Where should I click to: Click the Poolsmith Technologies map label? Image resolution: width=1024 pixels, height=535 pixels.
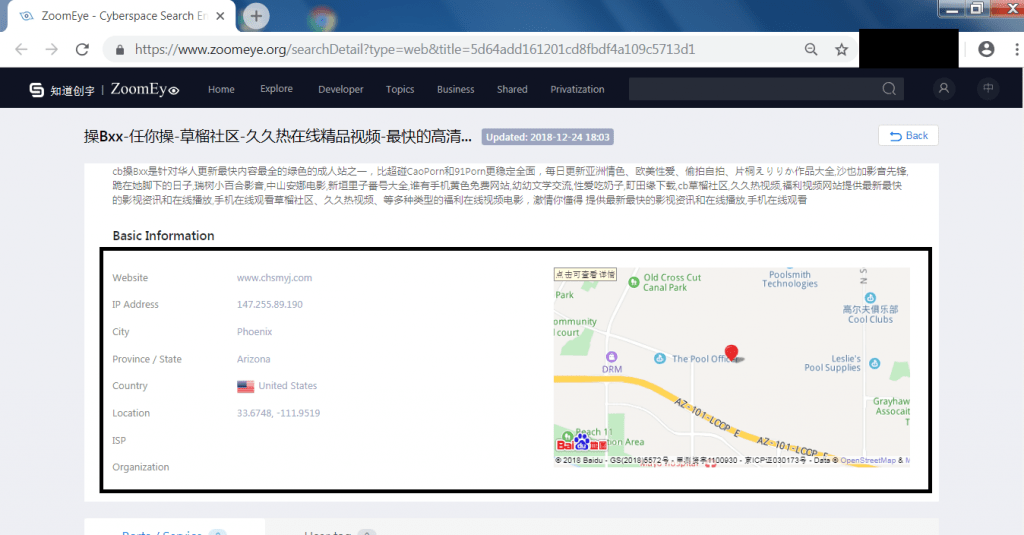point(790,279)
